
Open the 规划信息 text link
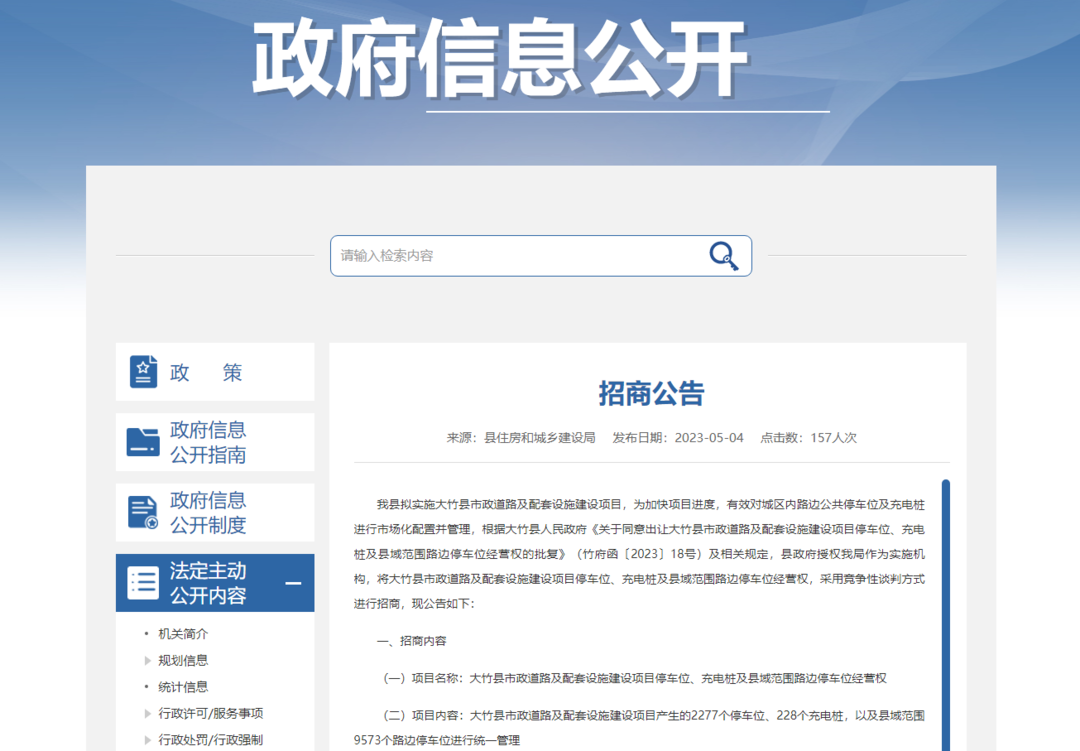click(183, 660)
